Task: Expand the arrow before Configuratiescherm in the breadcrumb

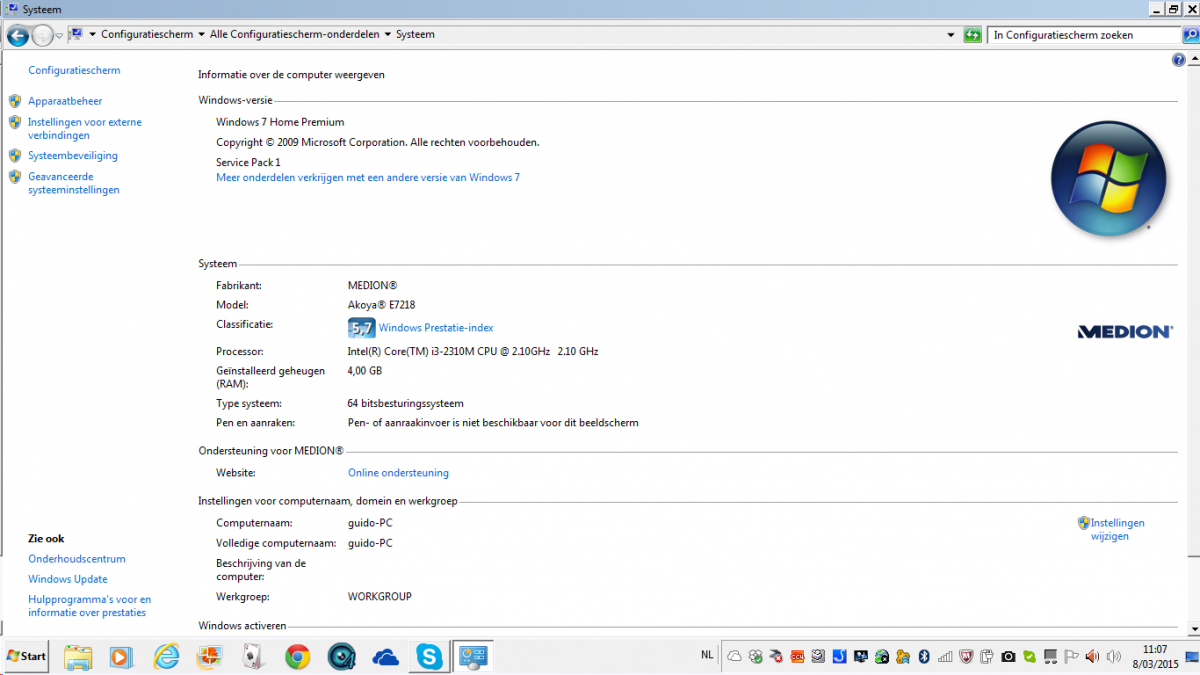Action: [92, 34]
